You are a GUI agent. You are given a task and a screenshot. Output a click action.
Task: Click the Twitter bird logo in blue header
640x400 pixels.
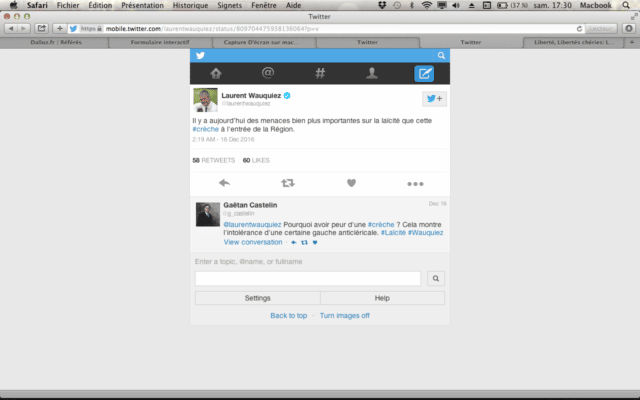200,56
